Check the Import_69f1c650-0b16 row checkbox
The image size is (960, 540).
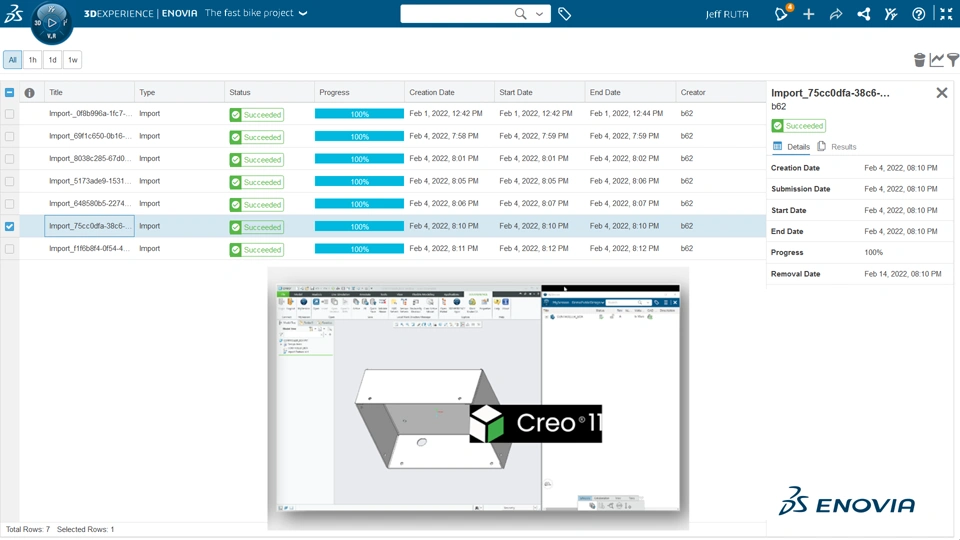(9, 136)
